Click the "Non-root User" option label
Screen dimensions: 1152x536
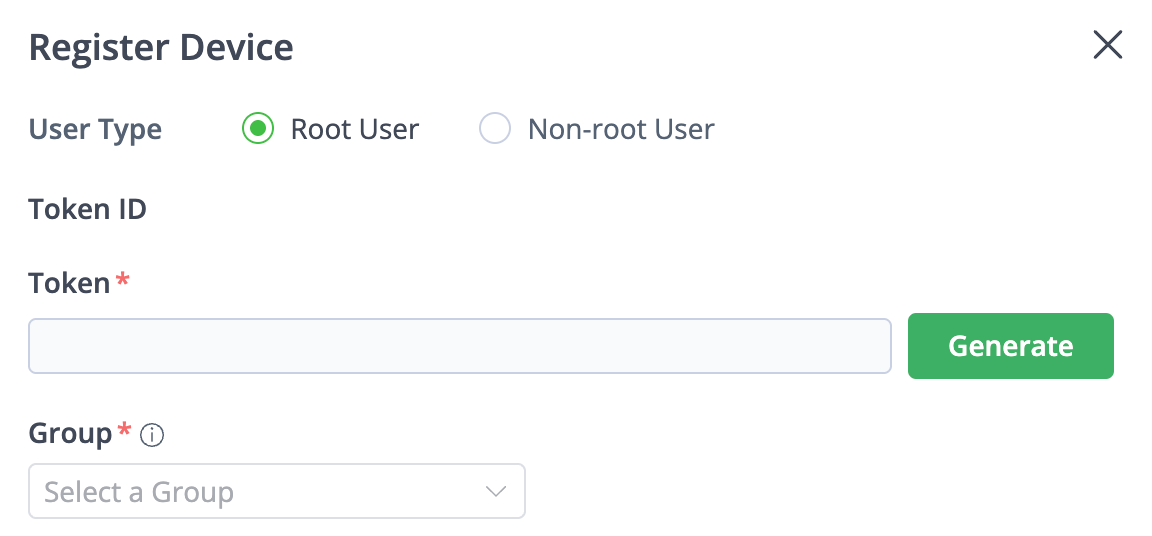[620, 129]
